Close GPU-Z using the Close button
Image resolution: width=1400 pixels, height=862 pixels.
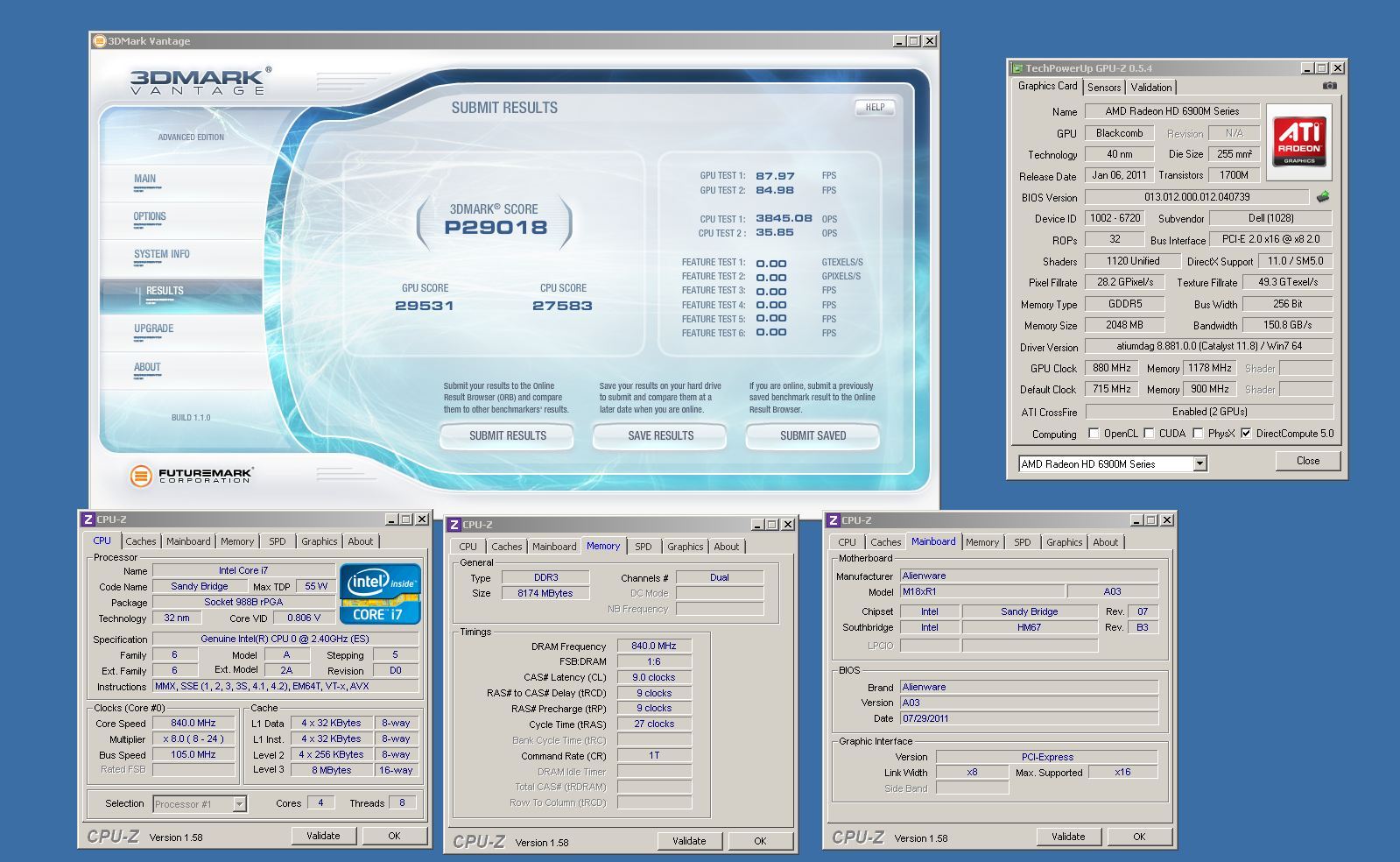pos(1308,461)
